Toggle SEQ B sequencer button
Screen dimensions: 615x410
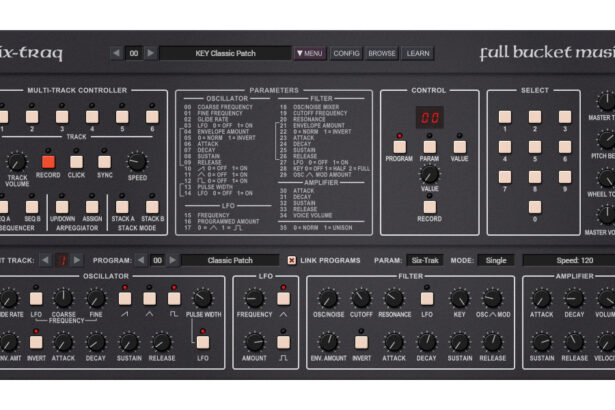[x=32, y=207]
